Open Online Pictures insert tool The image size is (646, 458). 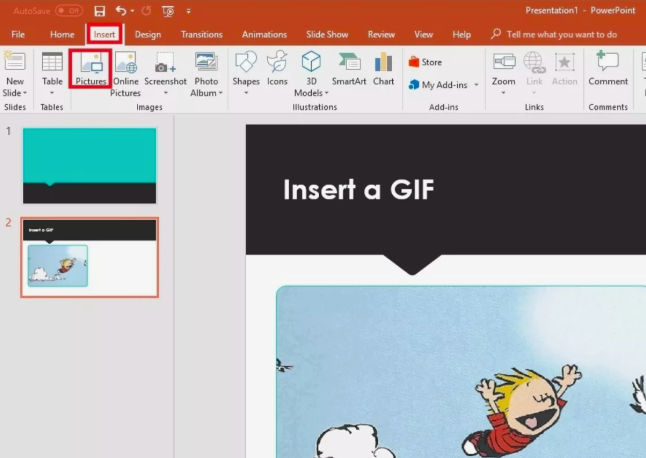click(126, 65)
